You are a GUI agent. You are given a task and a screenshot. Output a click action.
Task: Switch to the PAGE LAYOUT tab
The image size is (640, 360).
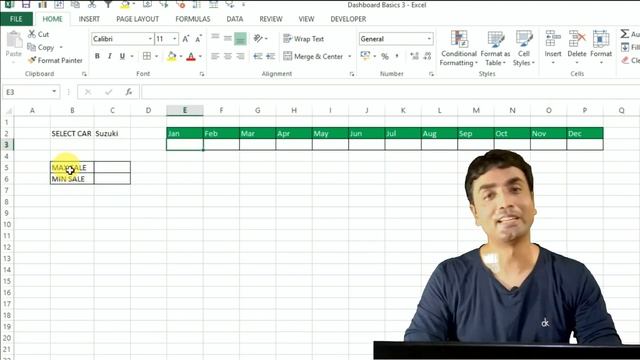[x=138, y=19]
